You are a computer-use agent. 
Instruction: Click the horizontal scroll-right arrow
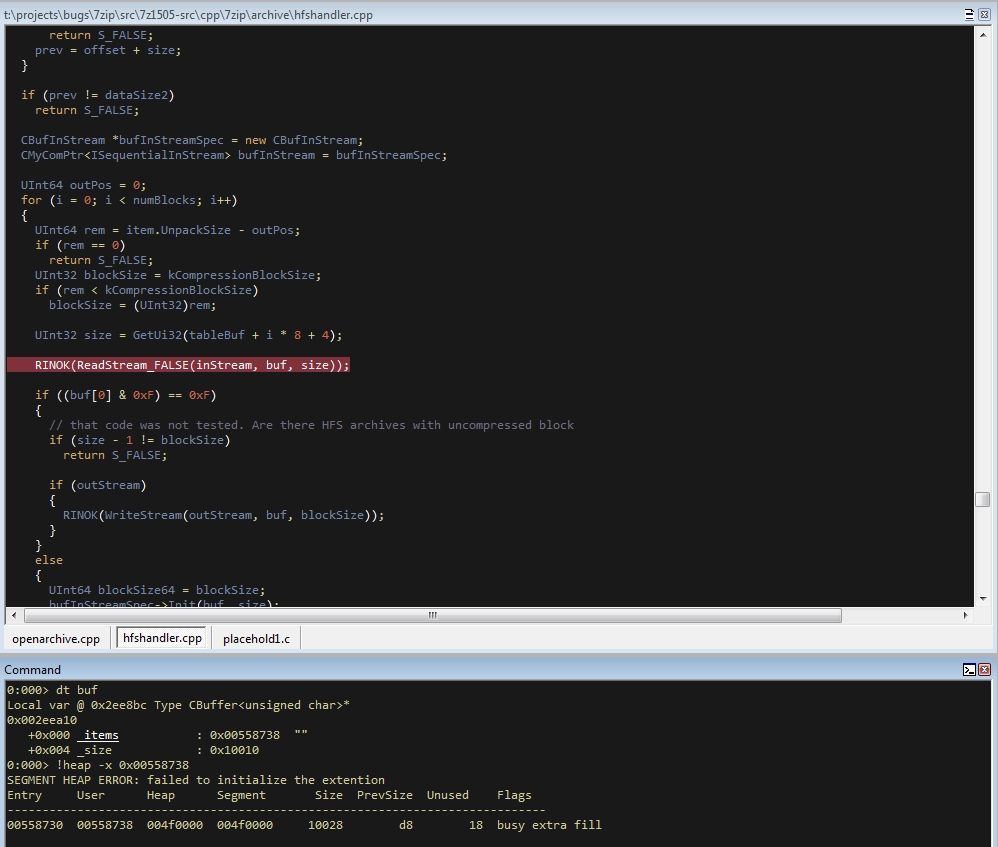[966, 615]
